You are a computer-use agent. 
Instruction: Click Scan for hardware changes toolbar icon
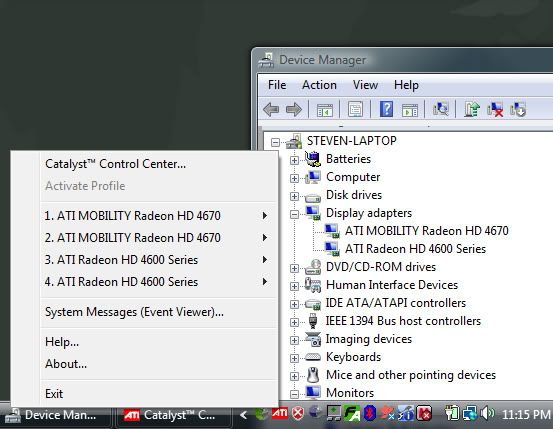point(441,109)
